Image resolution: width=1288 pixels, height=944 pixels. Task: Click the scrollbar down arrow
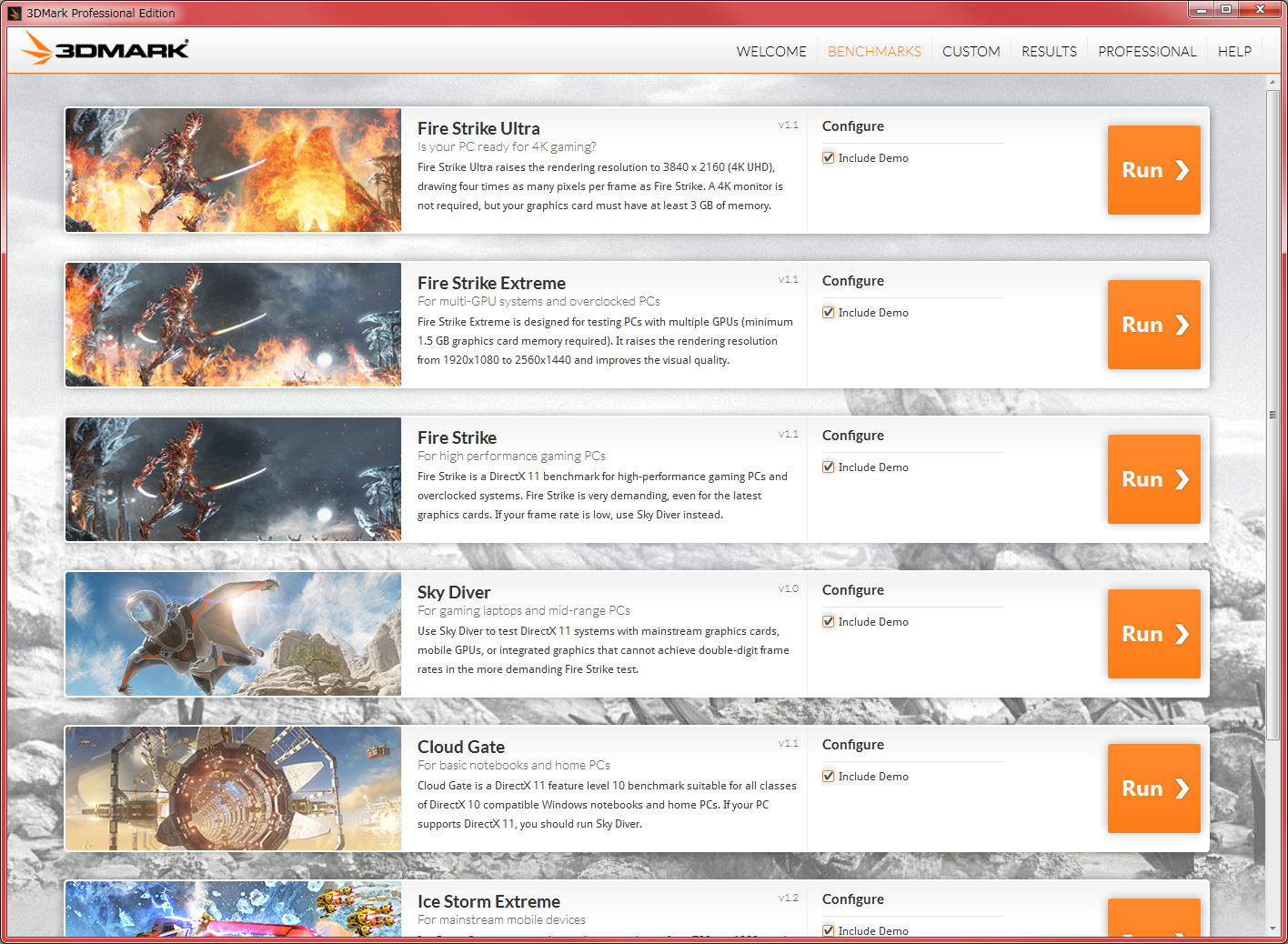(x=1273, y=929)
